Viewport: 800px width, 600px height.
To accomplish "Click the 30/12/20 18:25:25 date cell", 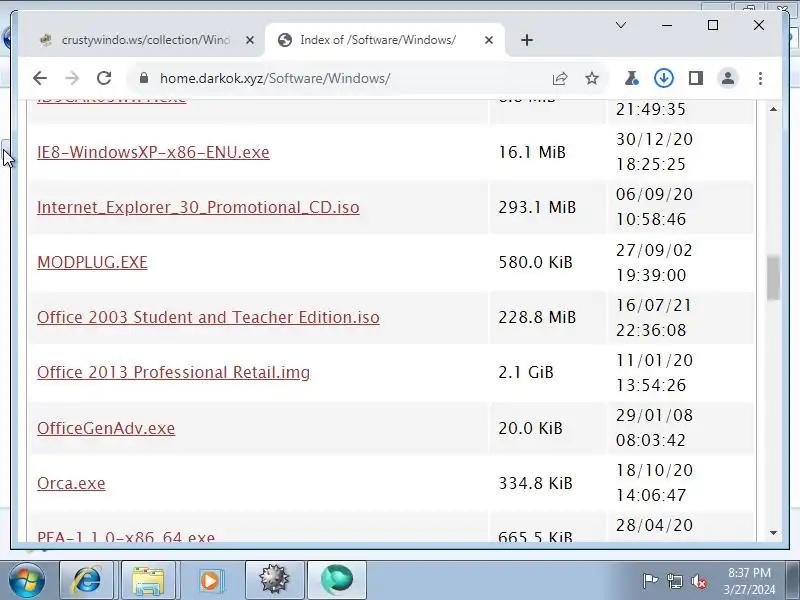I will (681, 152).
